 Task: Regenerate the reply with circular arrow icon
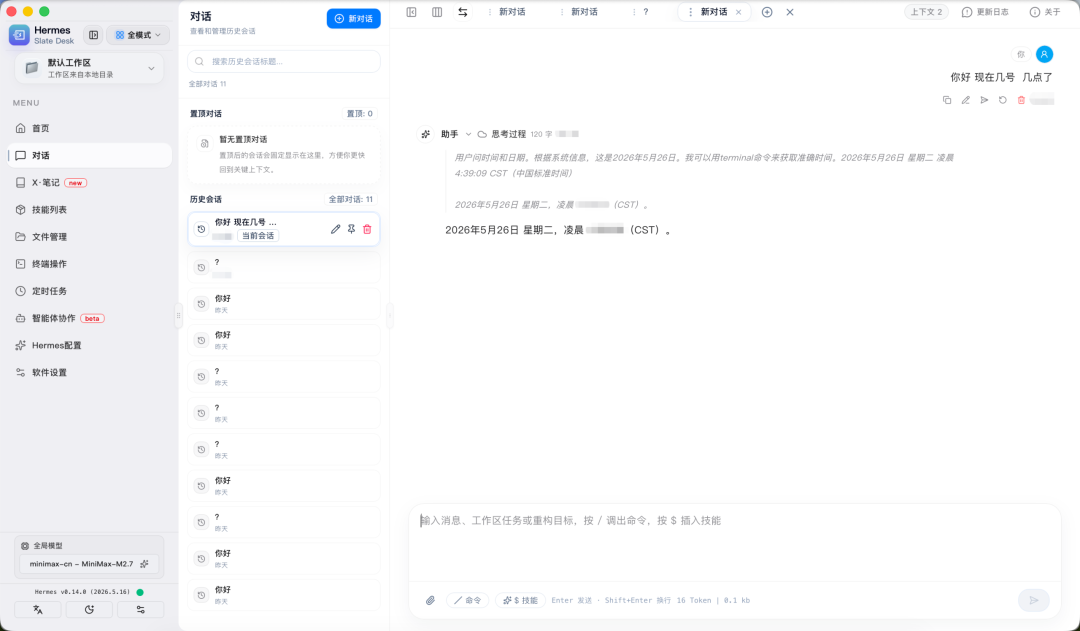pos(1003,100)
